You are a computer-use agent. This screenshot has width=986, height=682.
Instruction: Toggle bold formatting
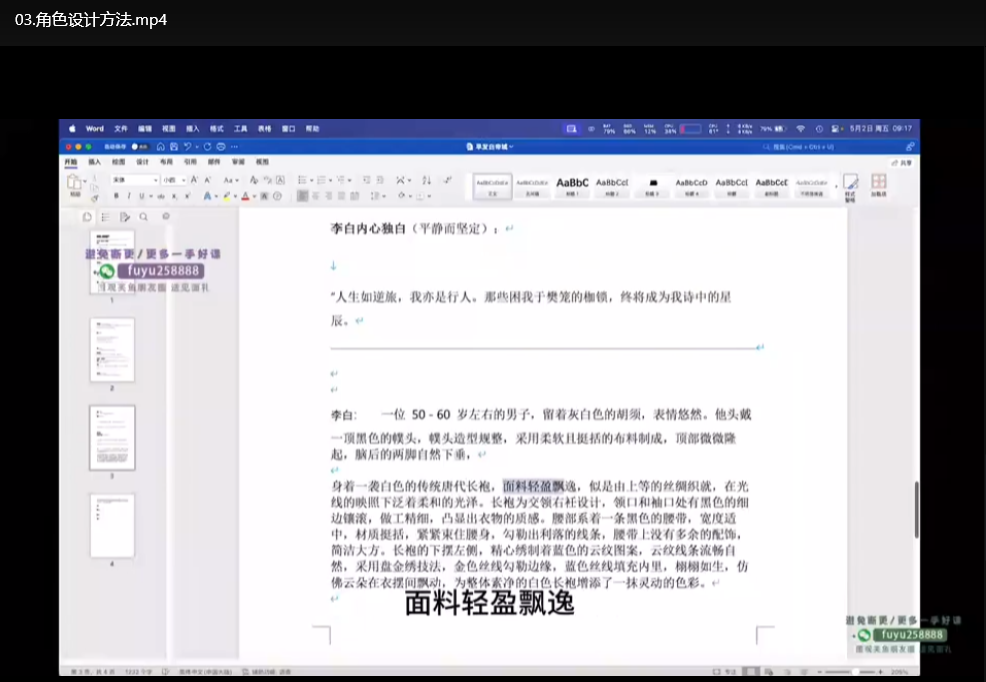coord(116,196)
